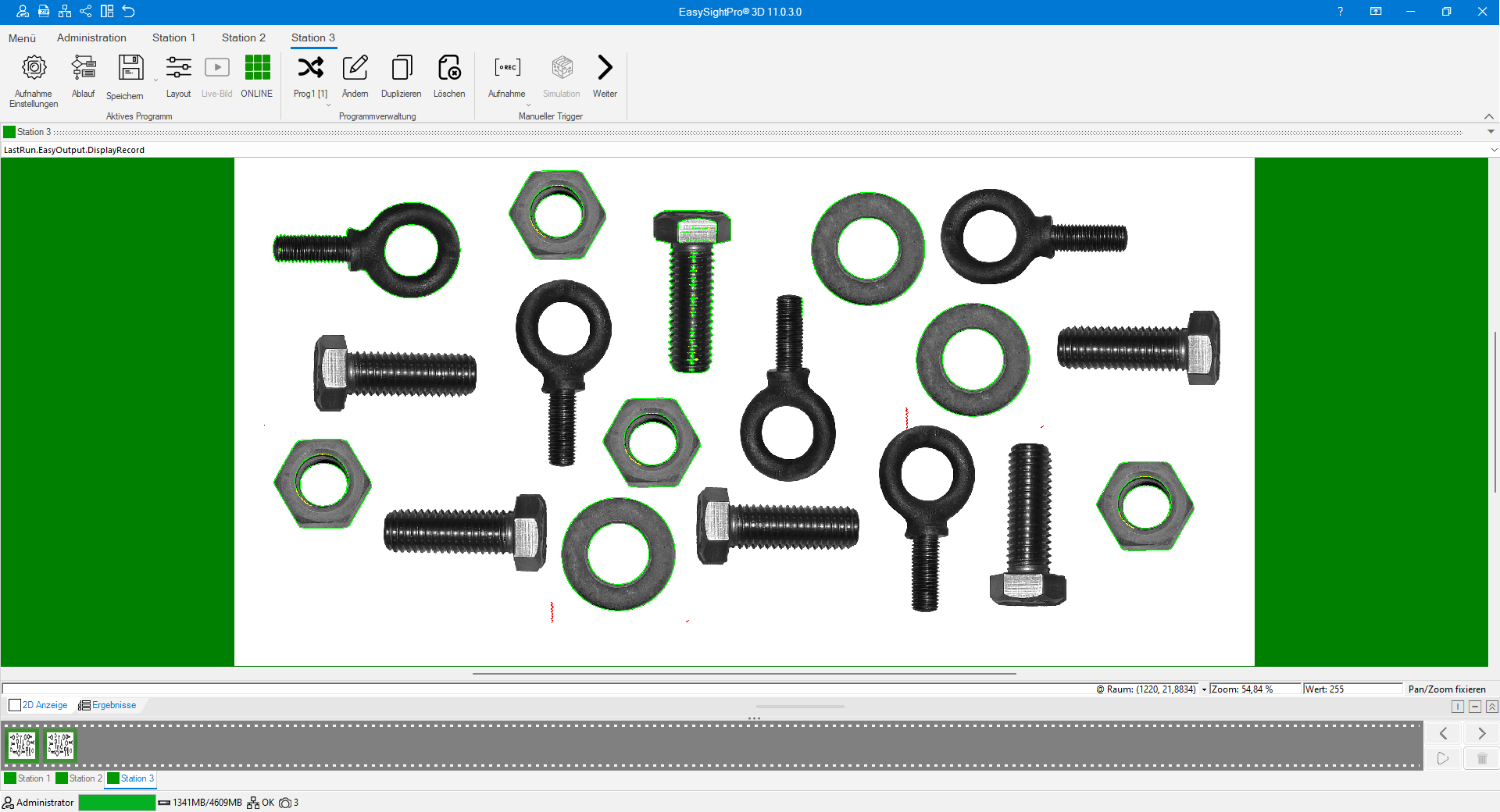Open the Layout sliders tool
Image resolution: width=1500 pixels, height=812 pixels.
pos(178,69)
